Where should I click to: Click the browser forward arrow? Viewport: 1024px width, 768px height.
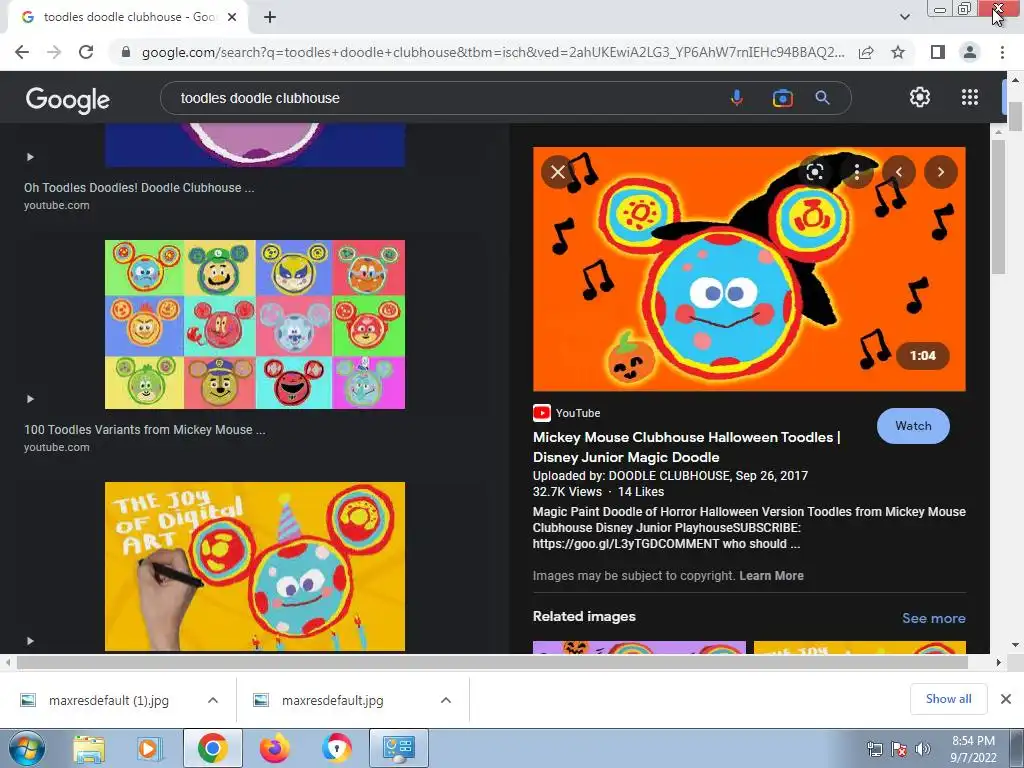[x=54, y=52]
